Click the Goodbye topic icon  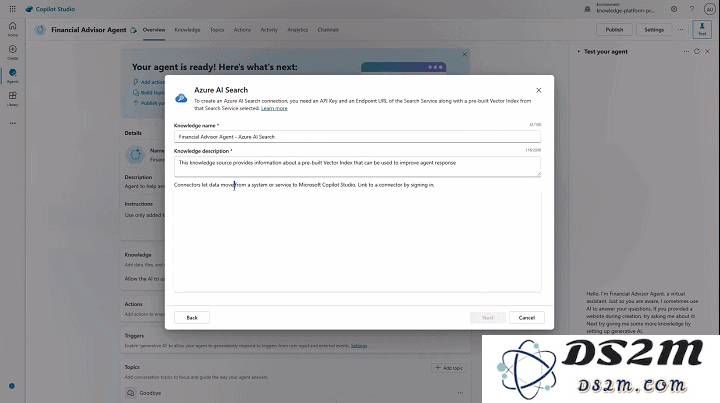coord(130,393)
